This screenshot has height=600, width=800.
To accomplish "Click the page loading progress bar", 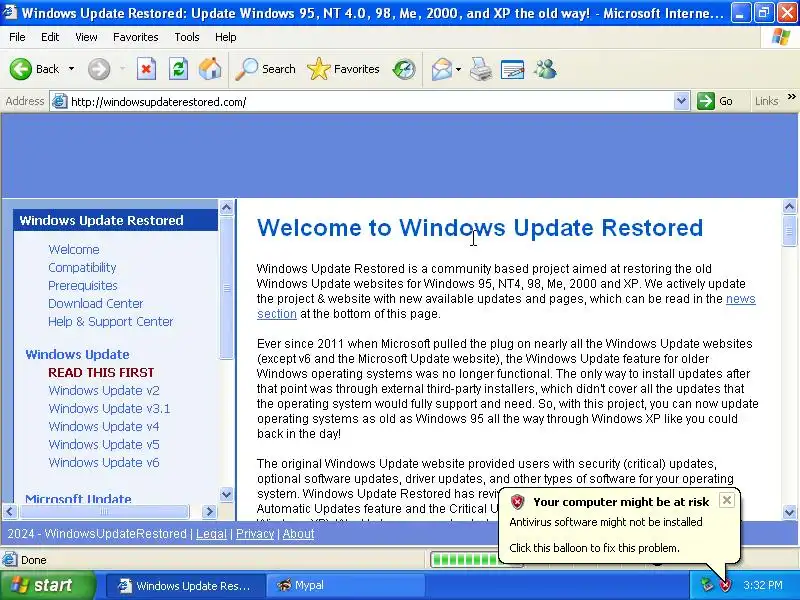I will [x=464, y=560].
